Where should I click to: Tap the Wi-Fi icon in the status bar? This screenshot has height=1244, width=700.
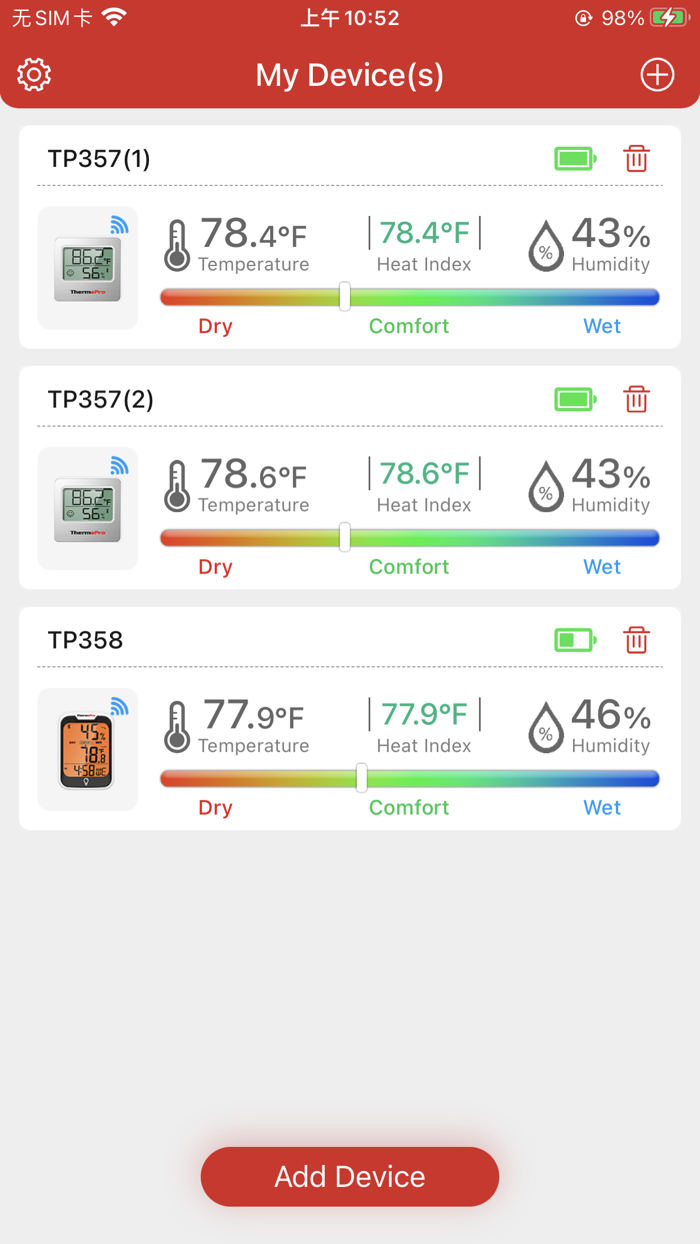click(x=112, y=17)
